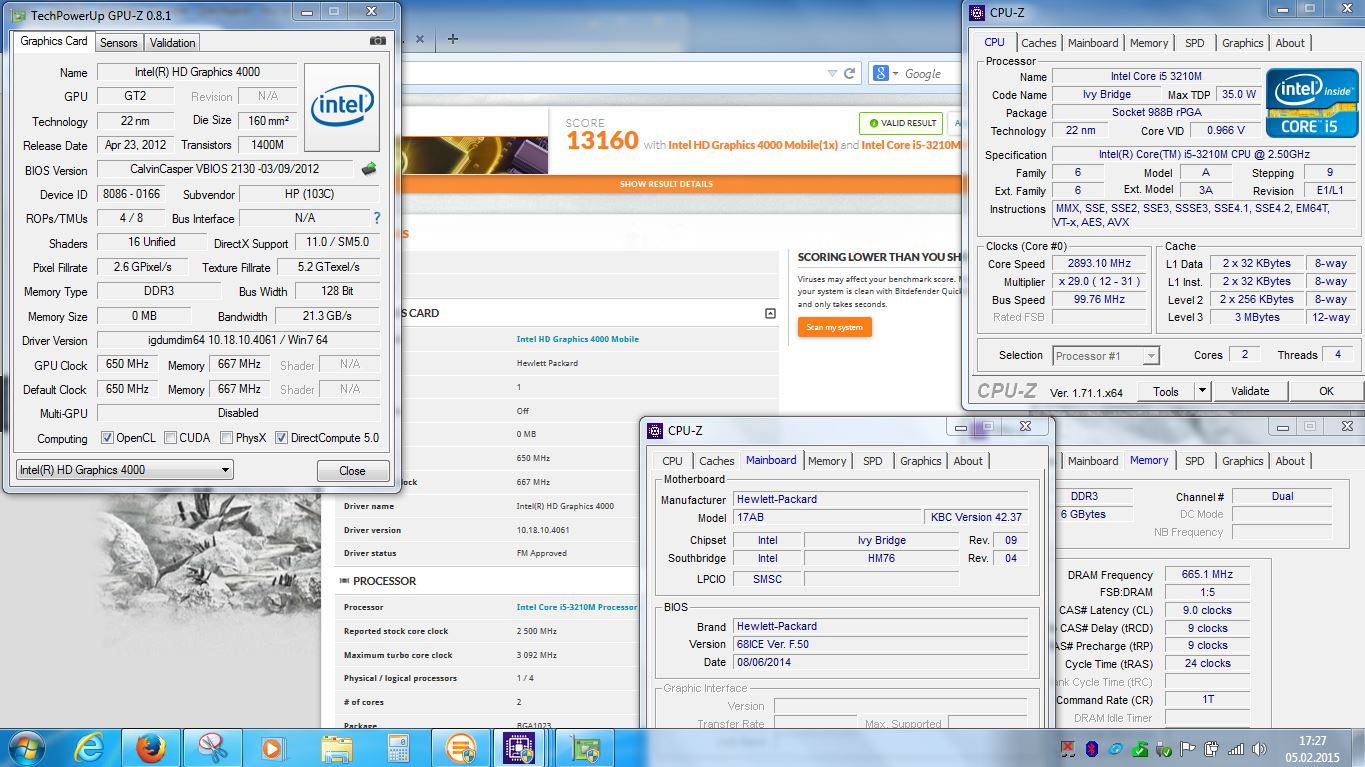Viewport: 1365px width, 767px height.
Task: Launch Internet Explorer from the taskbar
Action: (x=90, y=748)
